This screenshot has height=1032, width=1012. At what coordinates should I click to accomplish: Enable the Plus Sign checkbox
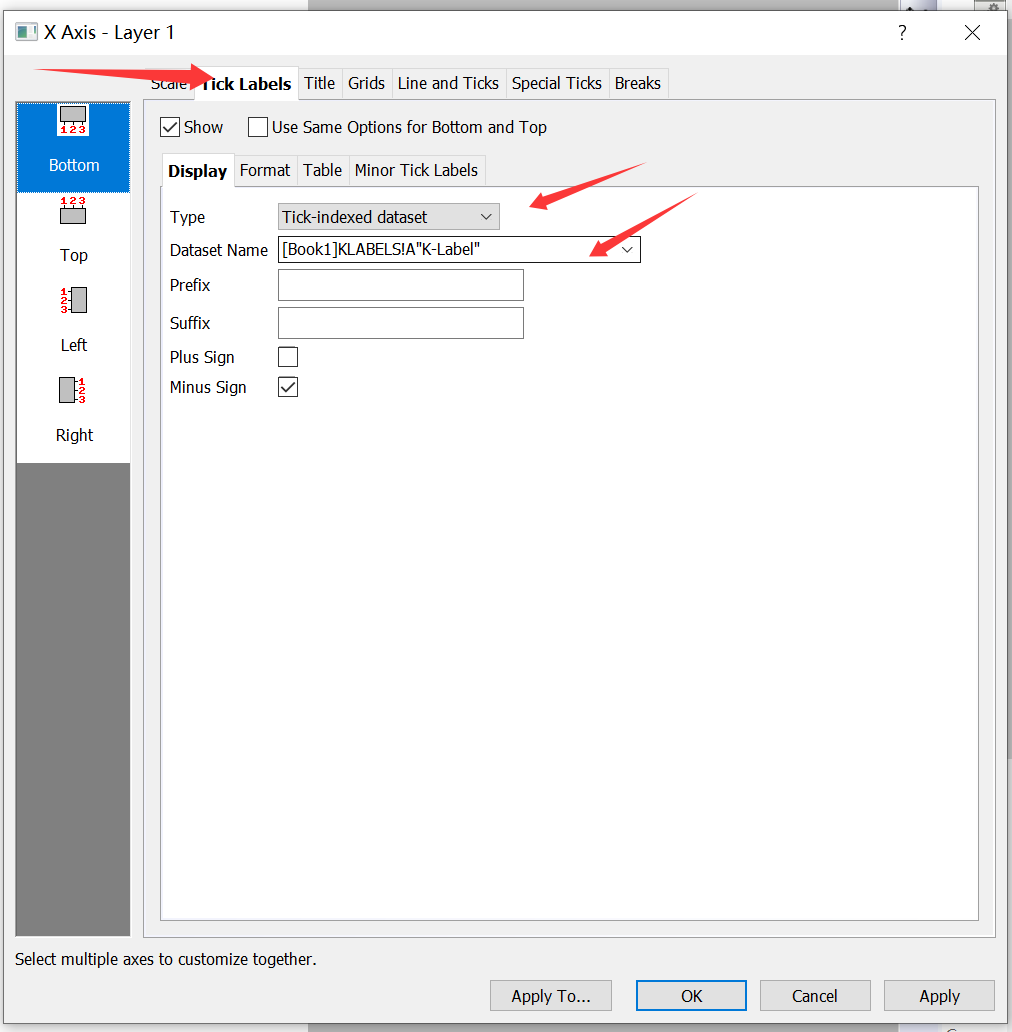(288, 357)
